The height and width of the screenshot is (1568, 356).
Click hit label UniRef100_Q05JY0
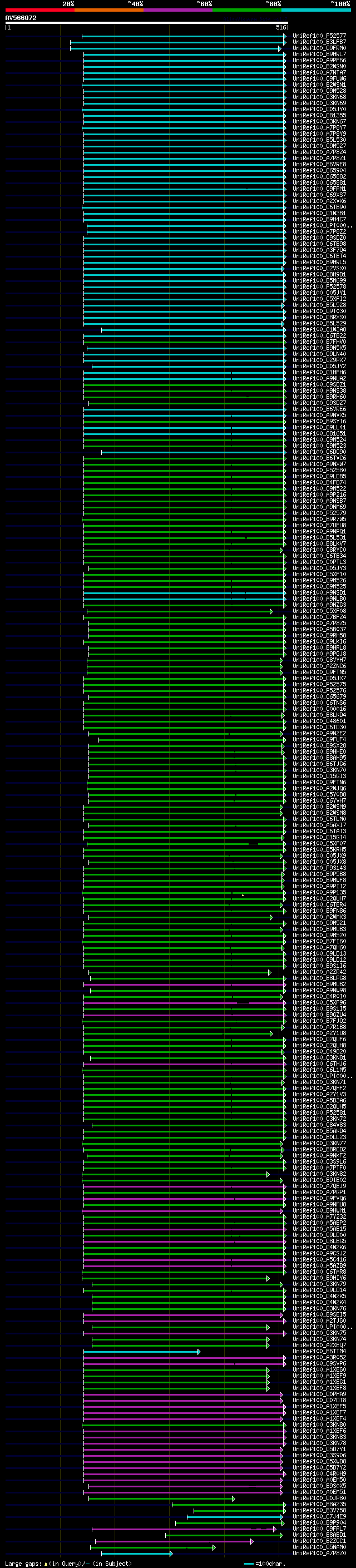click(x=319, y=110)
